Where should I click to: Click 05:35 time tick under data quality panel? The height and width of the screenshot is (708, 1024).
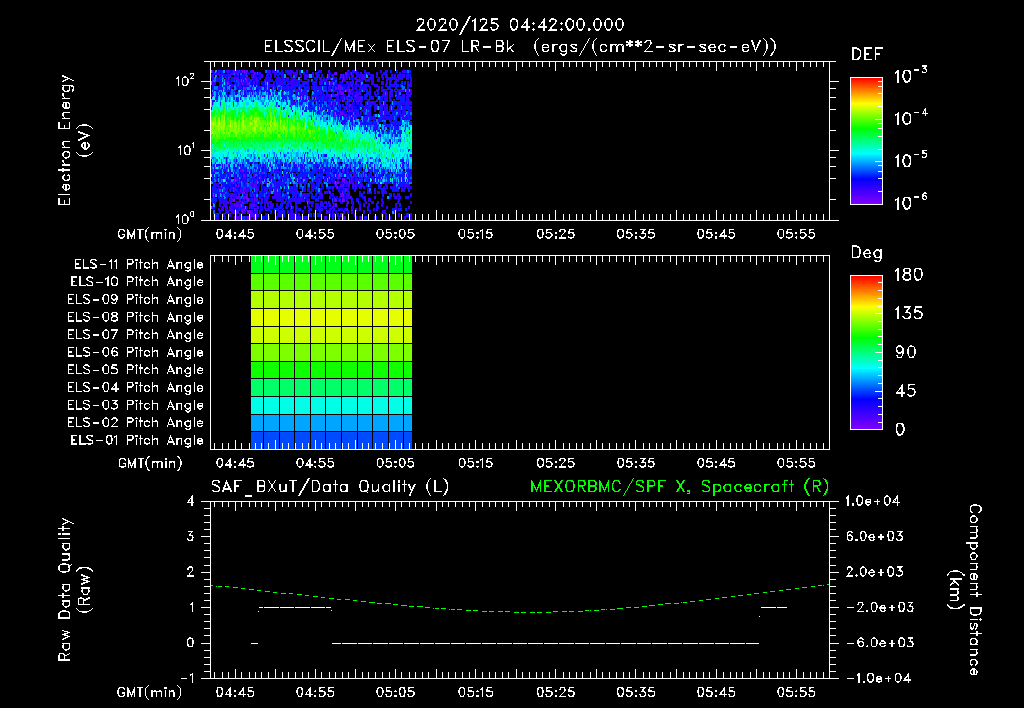coord(636,692)
